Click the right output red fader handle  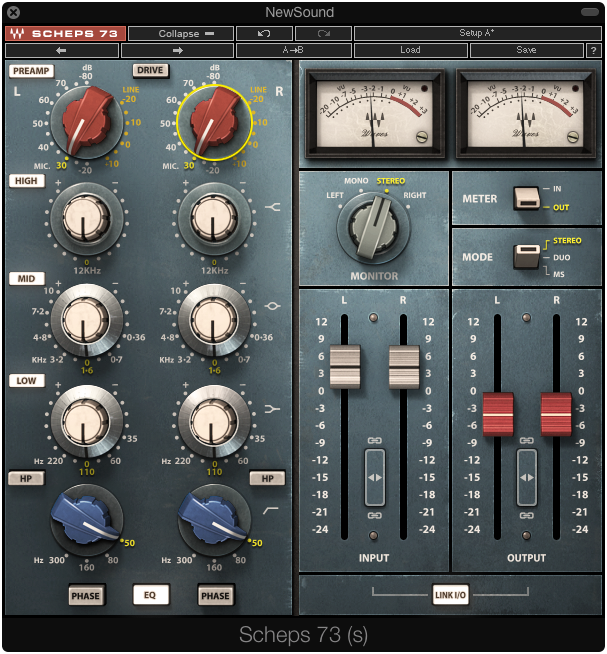point(557,414)
